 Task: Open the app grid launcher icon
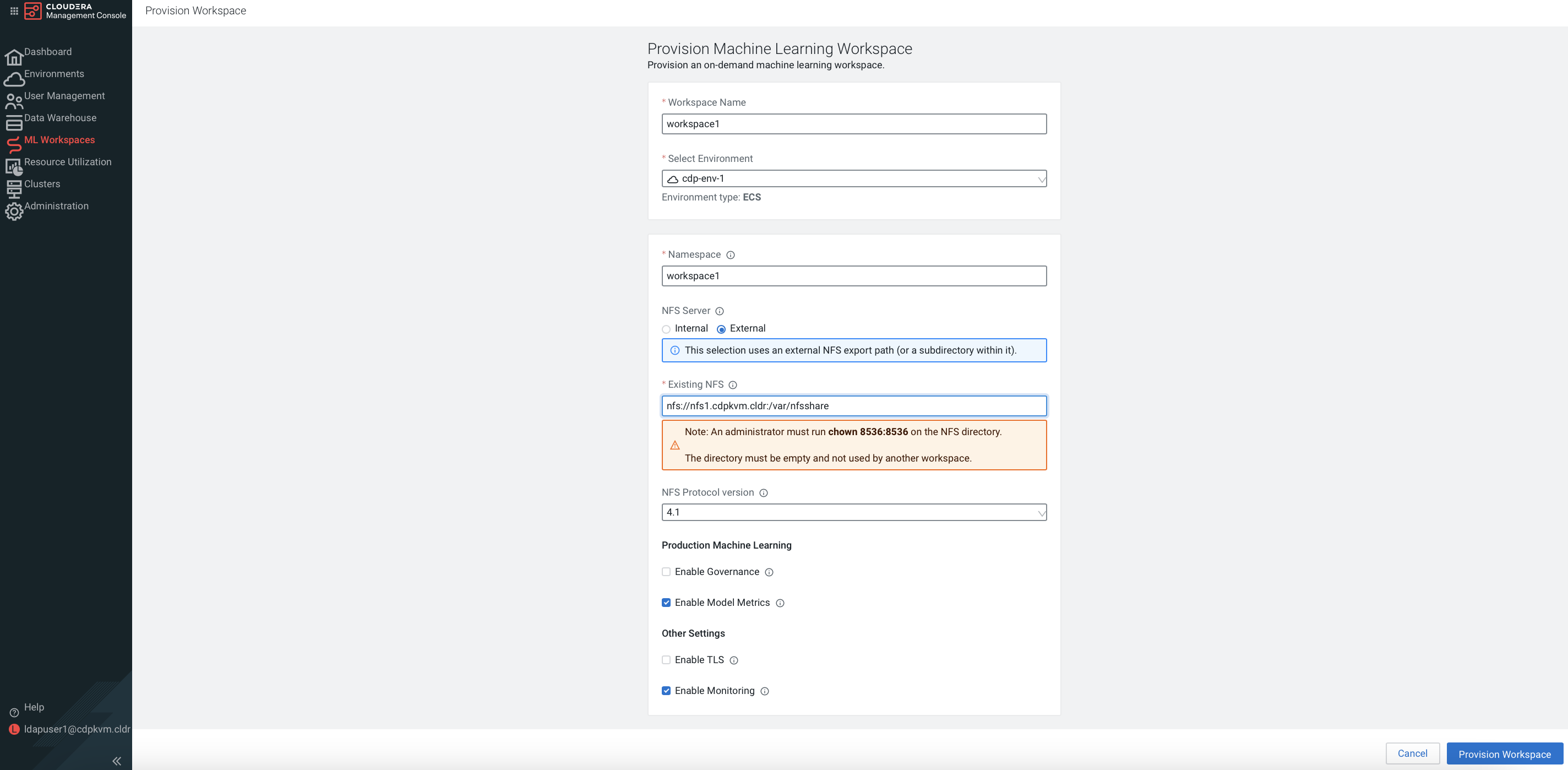click(x=14, y=11)
